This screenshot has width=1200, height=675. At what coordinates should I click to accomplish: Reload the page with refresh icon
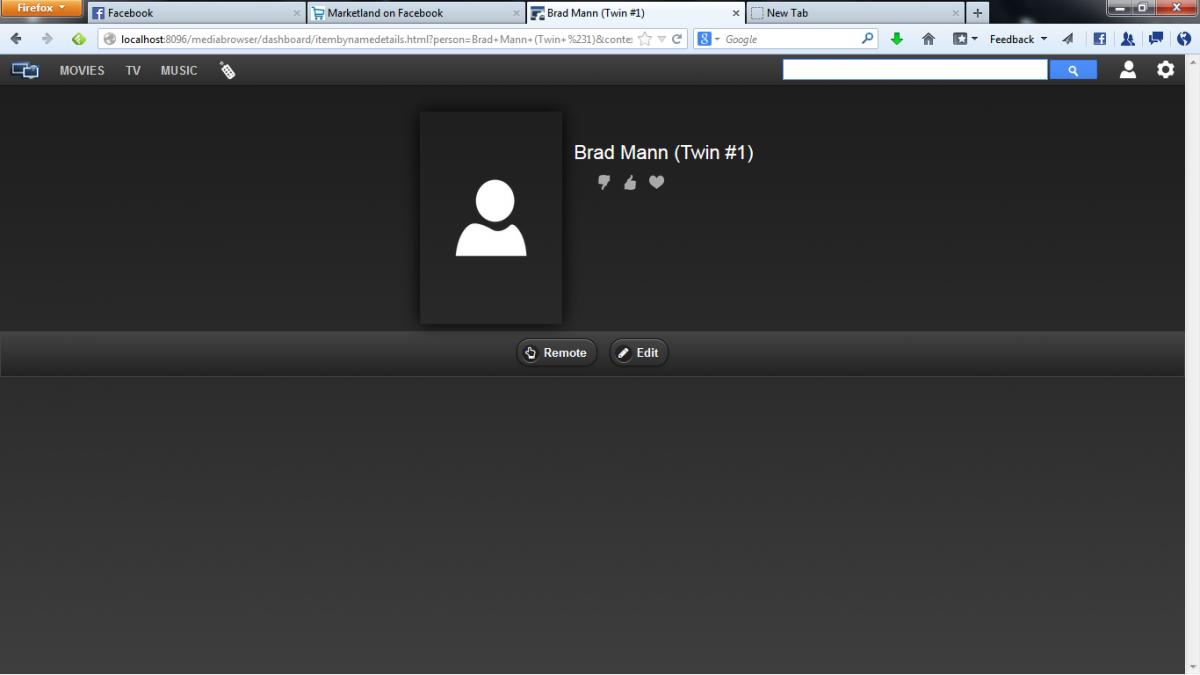point(677,39)
